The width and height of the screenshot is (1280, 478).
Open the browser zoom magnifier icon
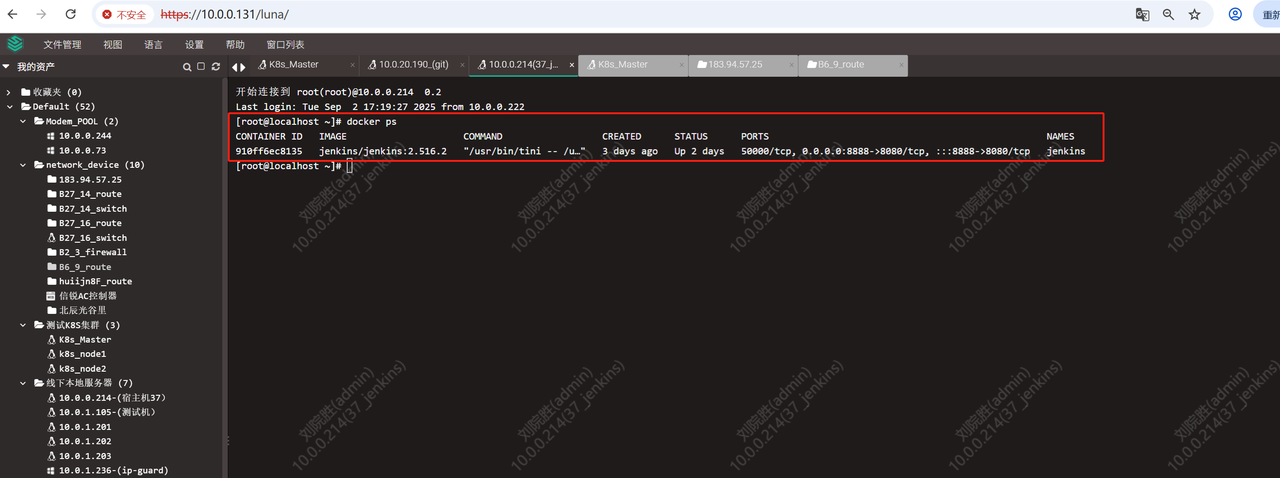[1168, 15]
